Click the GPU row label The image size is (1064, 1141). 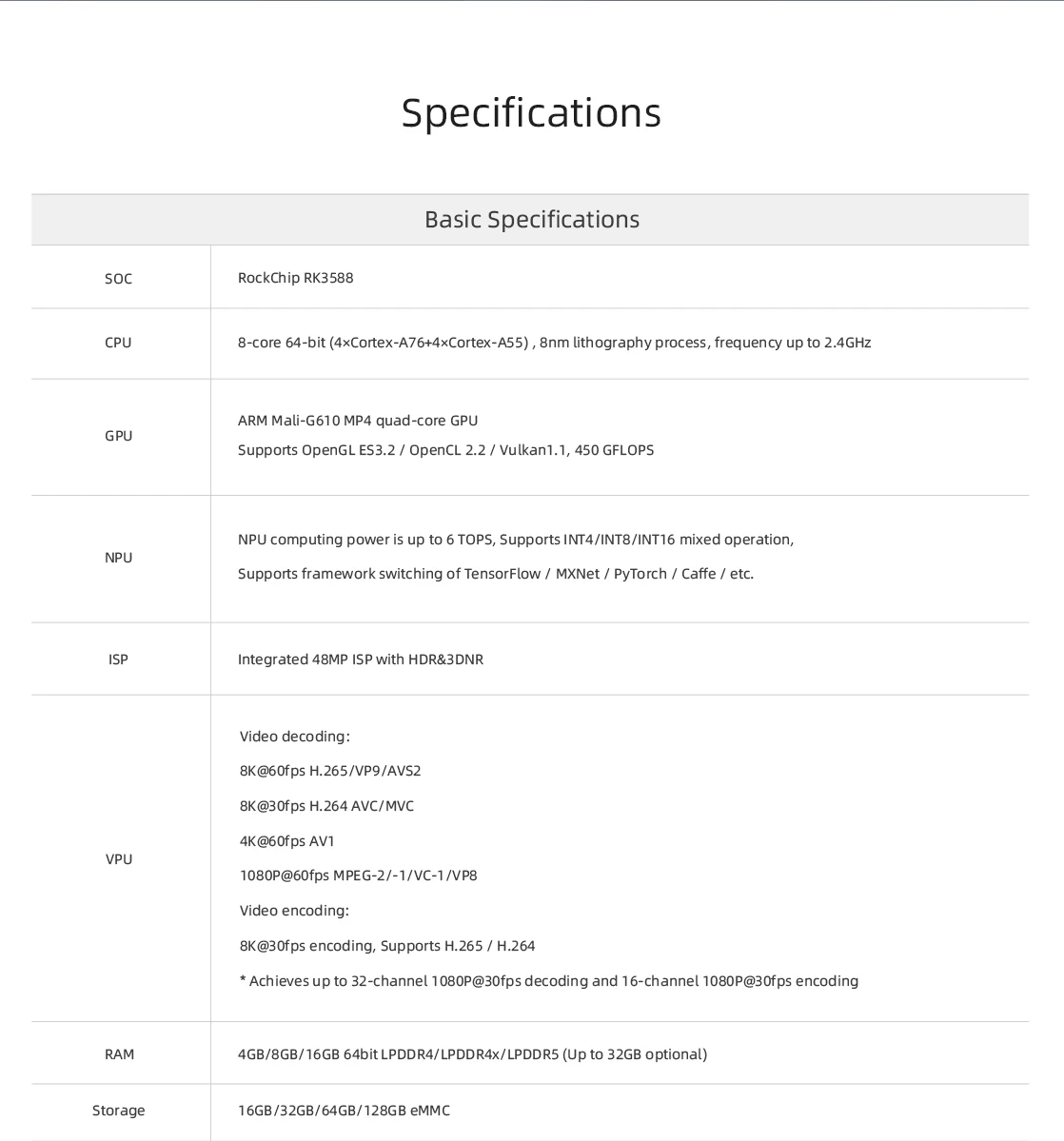[x=119, y=436]
